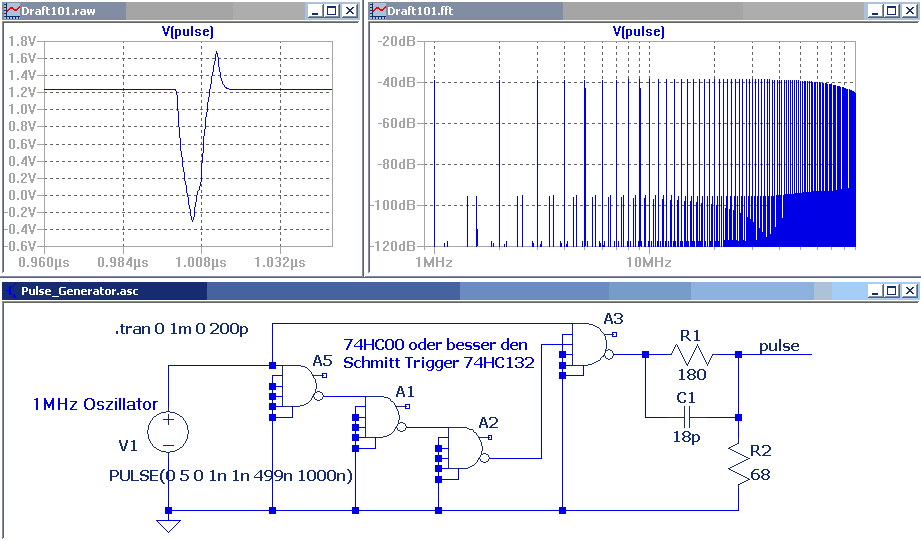This screenshot has width=921, height=541.
Task: Click the 0.960µs time axis label
Action: click(44, 262)
